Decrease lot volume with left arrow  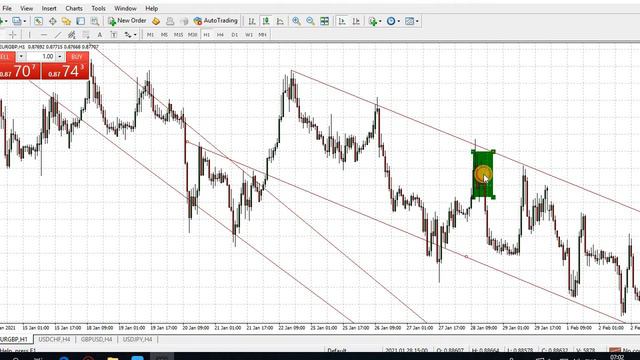[21, 57]
